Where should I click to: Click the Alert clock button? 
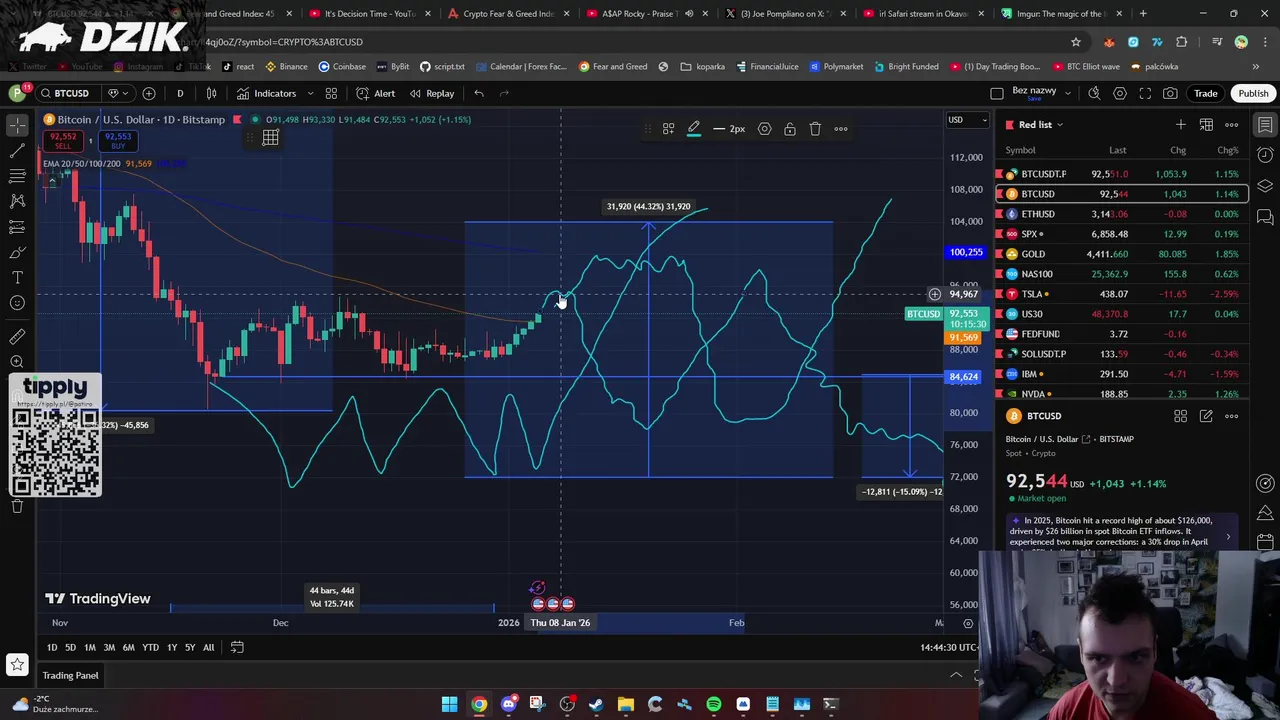377,93
